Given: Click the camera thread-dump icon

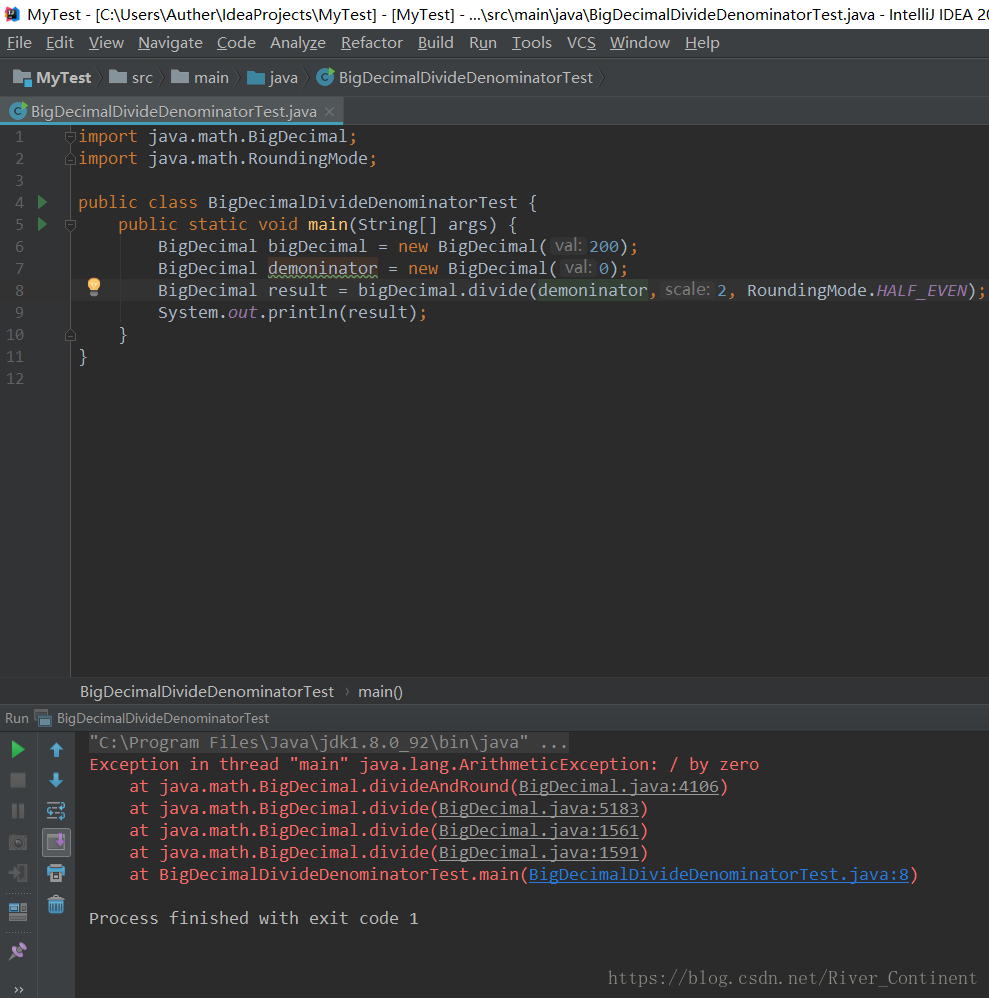Looking at the screenshot, I should 17,841.
